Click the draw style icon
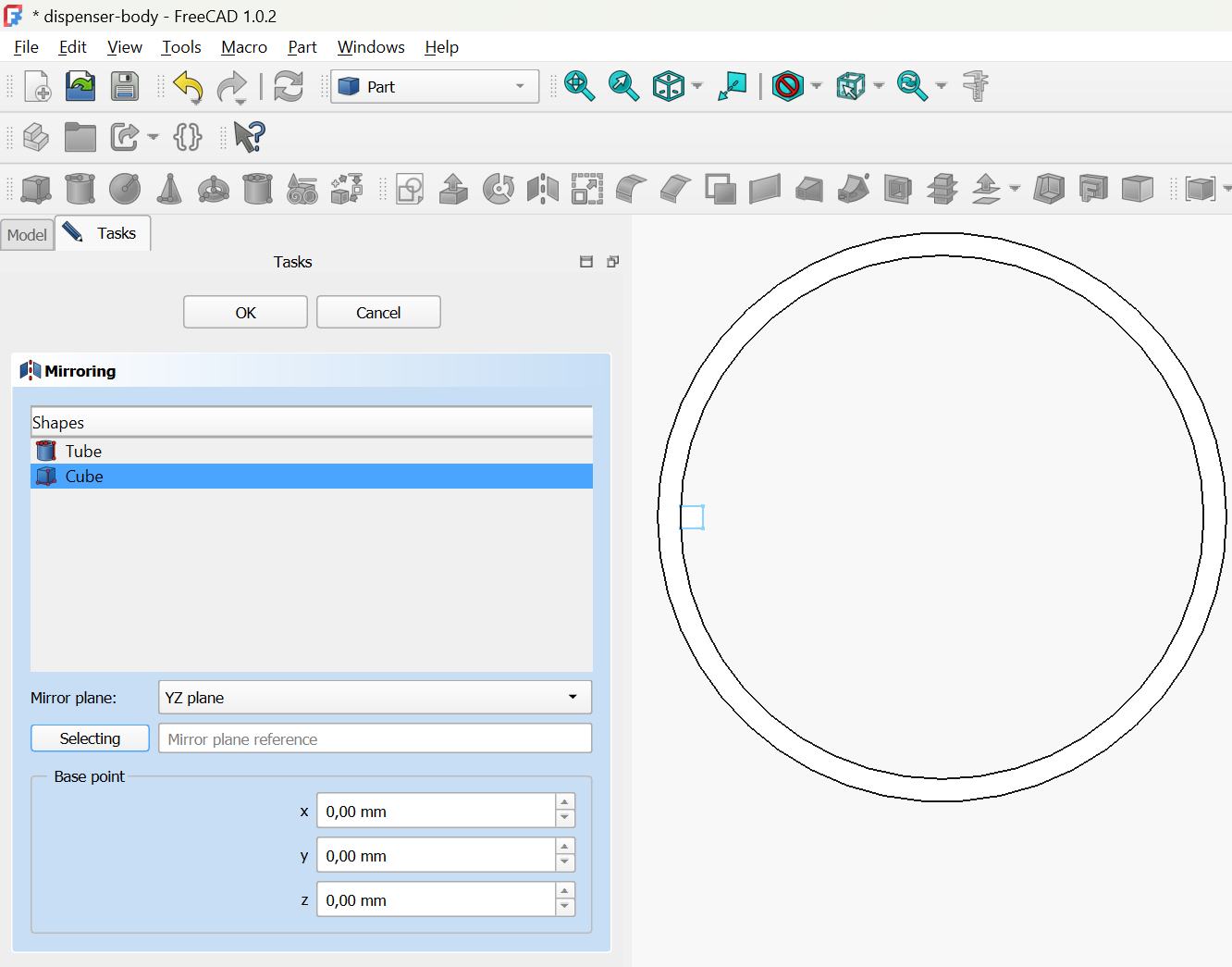The width and height of the screenshot is (1232, 967). click(787, 87)
